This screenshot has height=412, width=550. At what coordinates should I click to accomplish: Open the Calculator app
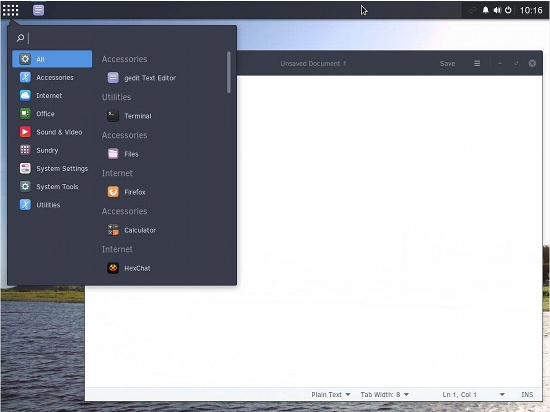[132, 230]
